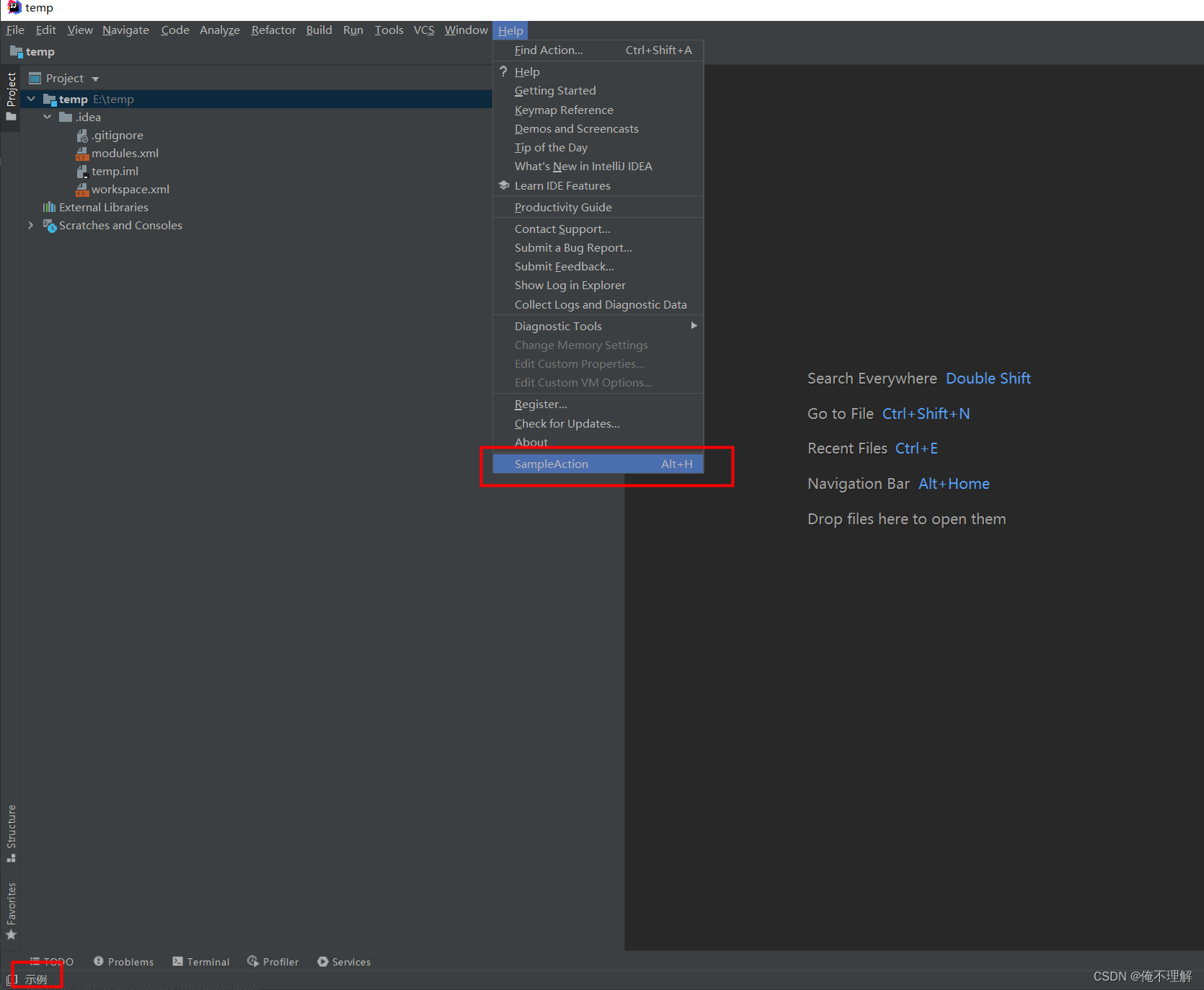Toggle the Structure side tool window tab
Image resolution: width=1204 pixels, height=990 pixels.
coord(11,834)
